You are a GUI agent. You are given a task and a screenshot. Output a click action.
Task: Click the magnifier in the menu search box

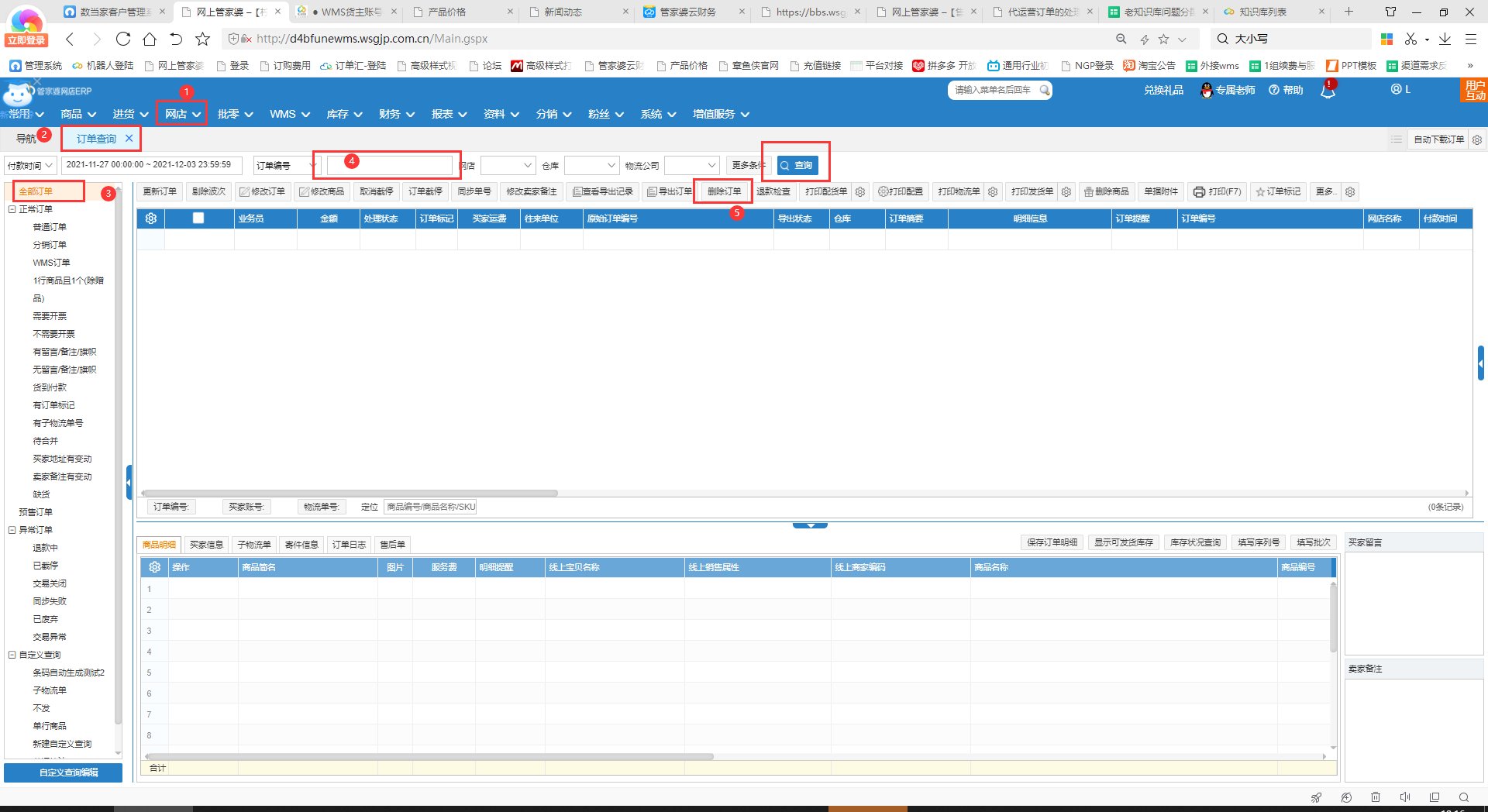coord(1045,90)
